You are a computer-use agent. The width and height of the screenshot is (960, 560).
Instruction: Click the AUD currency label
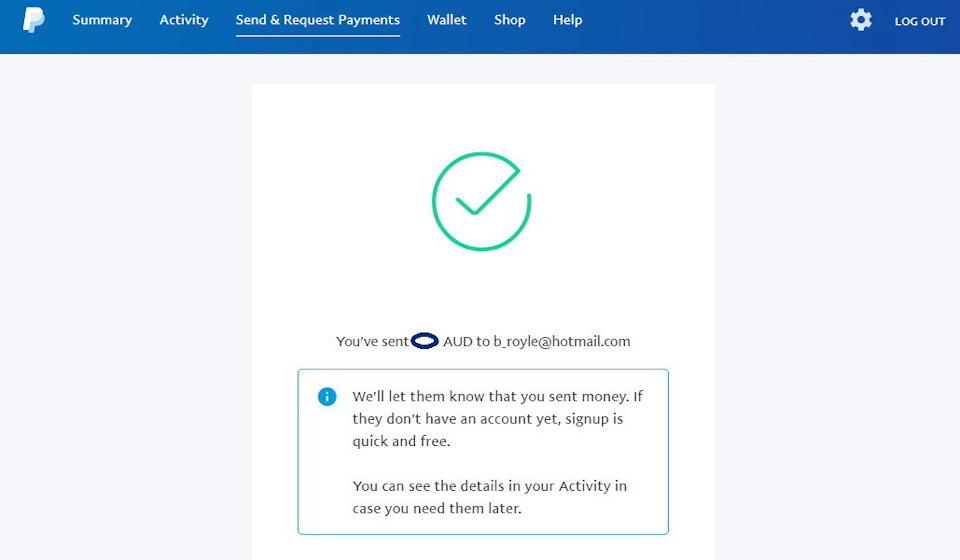click(x=457, y=341)
